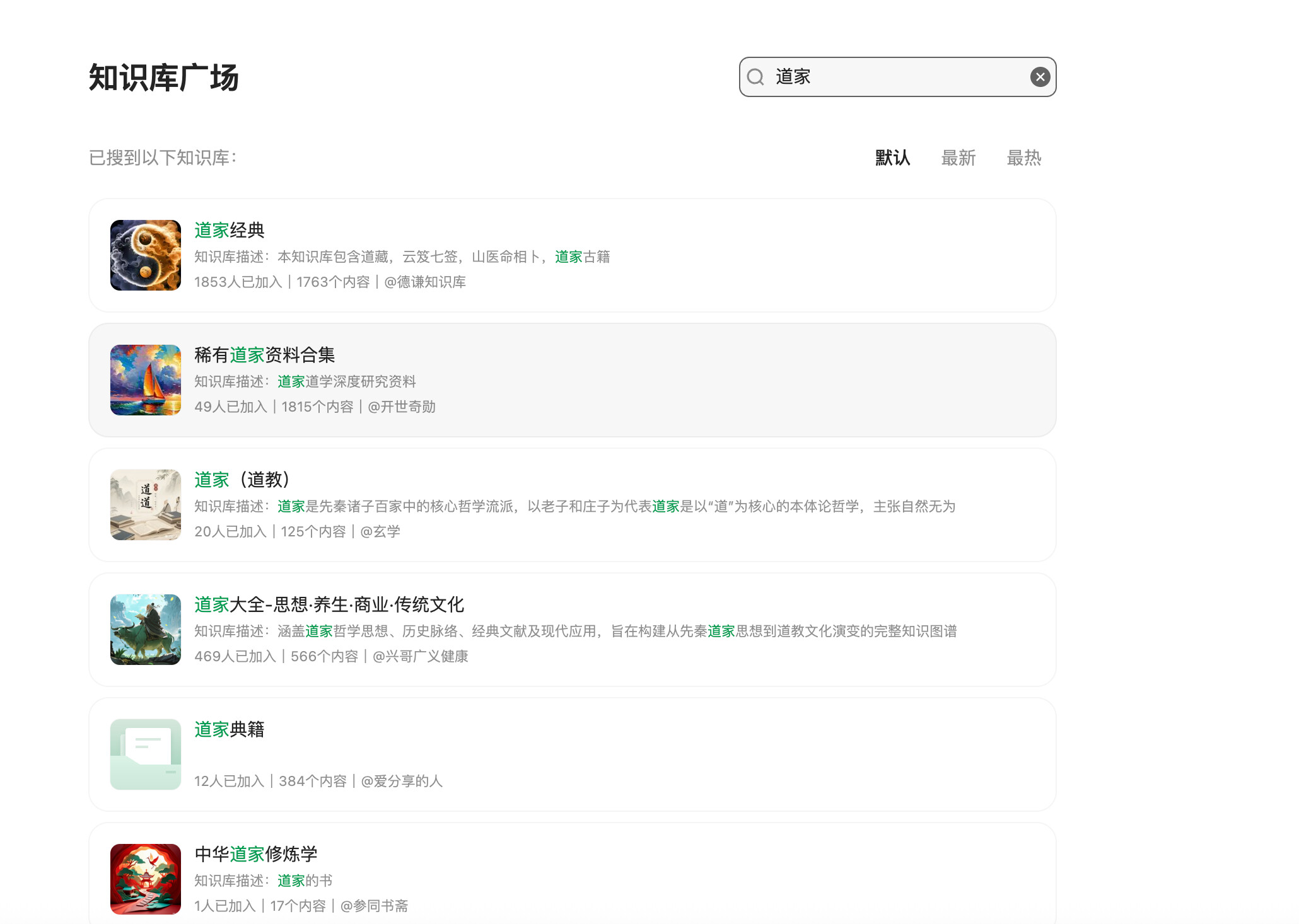Screen dimensions: 1299x924
Task: Click the stats line with @德谦知识库
Action: (330, 282)
